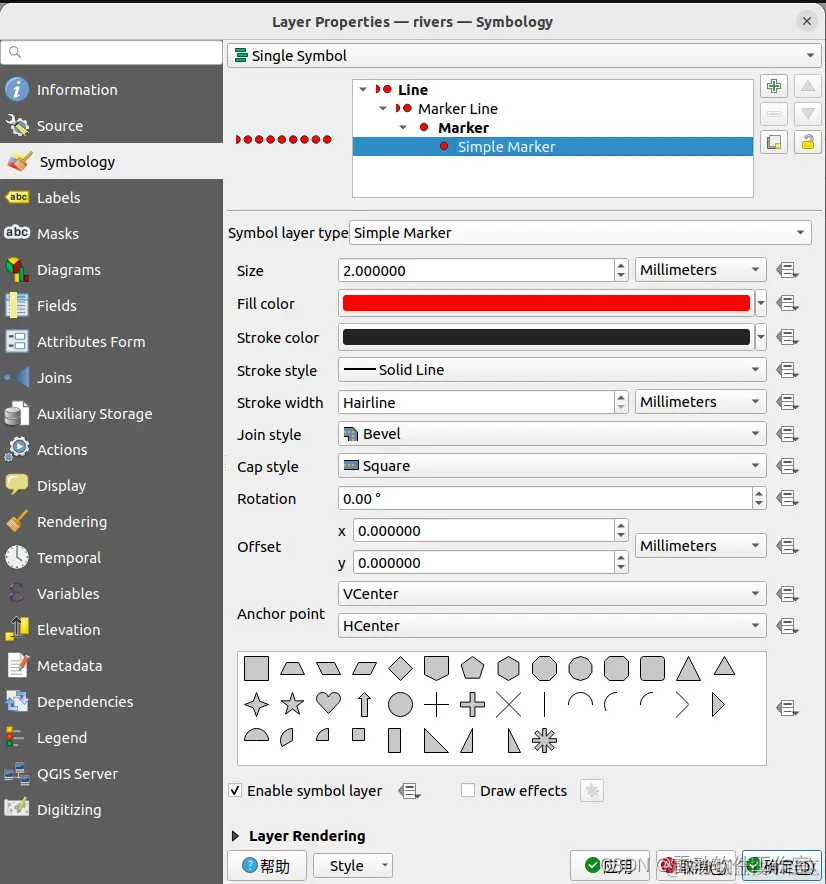Screen dimensions: 826x884
Task: Remove the selected symbol layer
Action: pyautogui.click(x=774, y=114)
